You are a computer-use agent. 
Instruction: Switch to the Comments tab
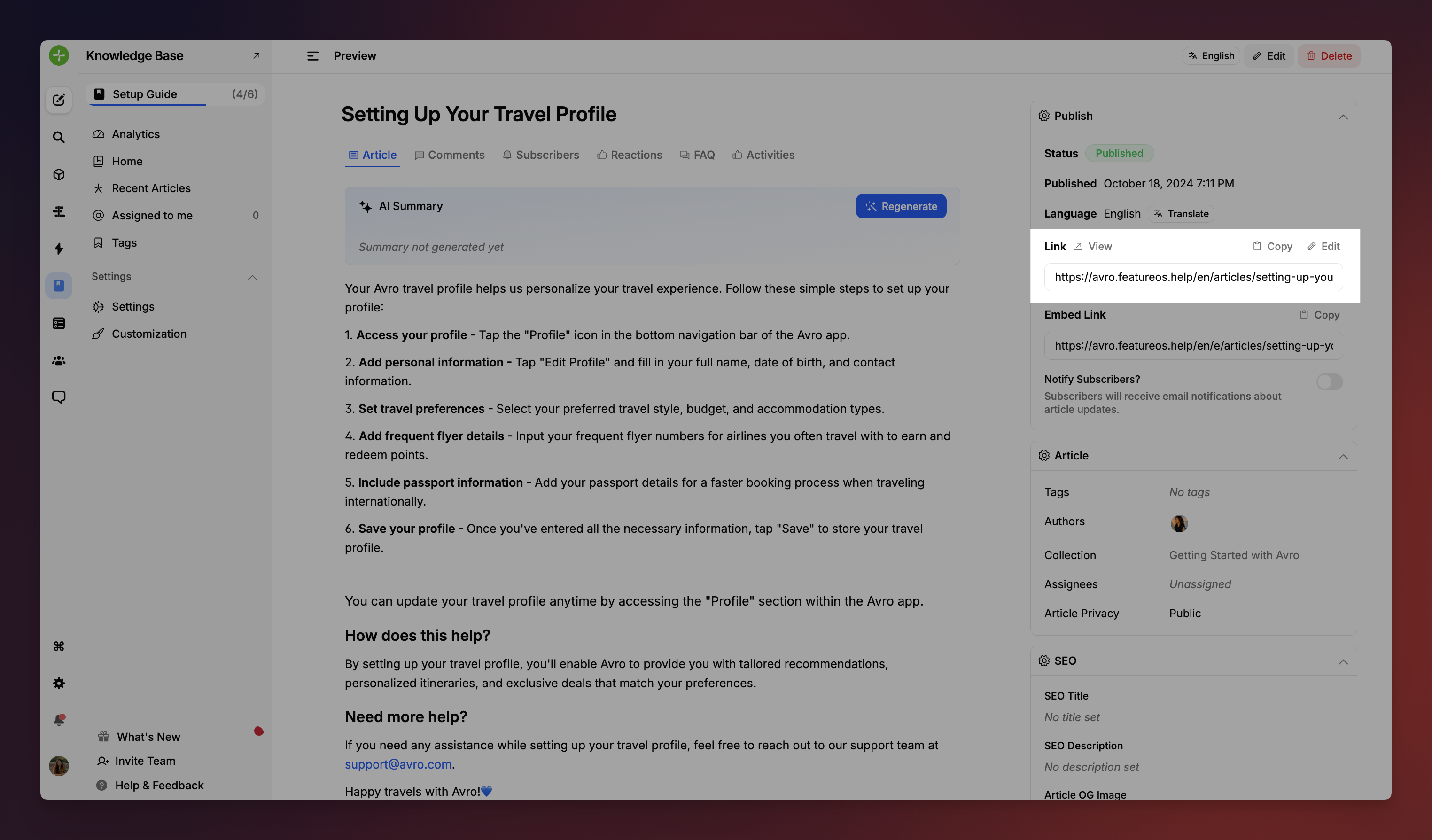[x=450, y=155]
